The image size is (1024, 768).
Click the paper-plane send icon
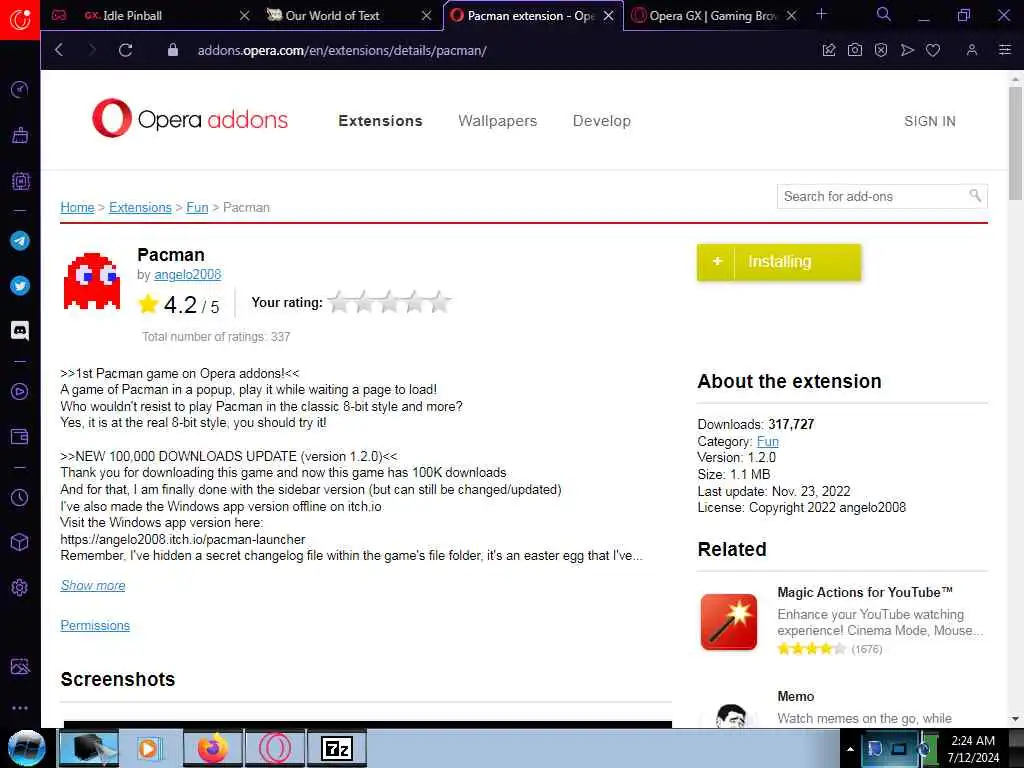pyautogui.click(x=907, y=50)
